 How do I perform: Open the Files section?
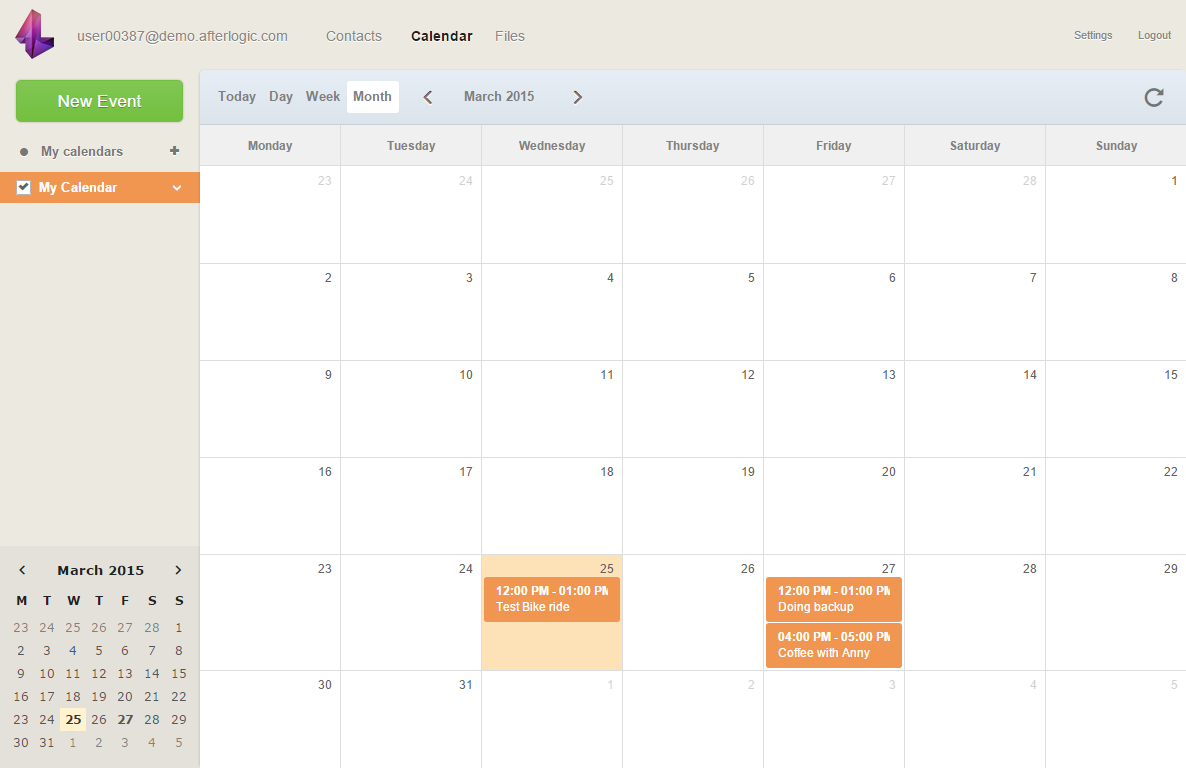510,36
